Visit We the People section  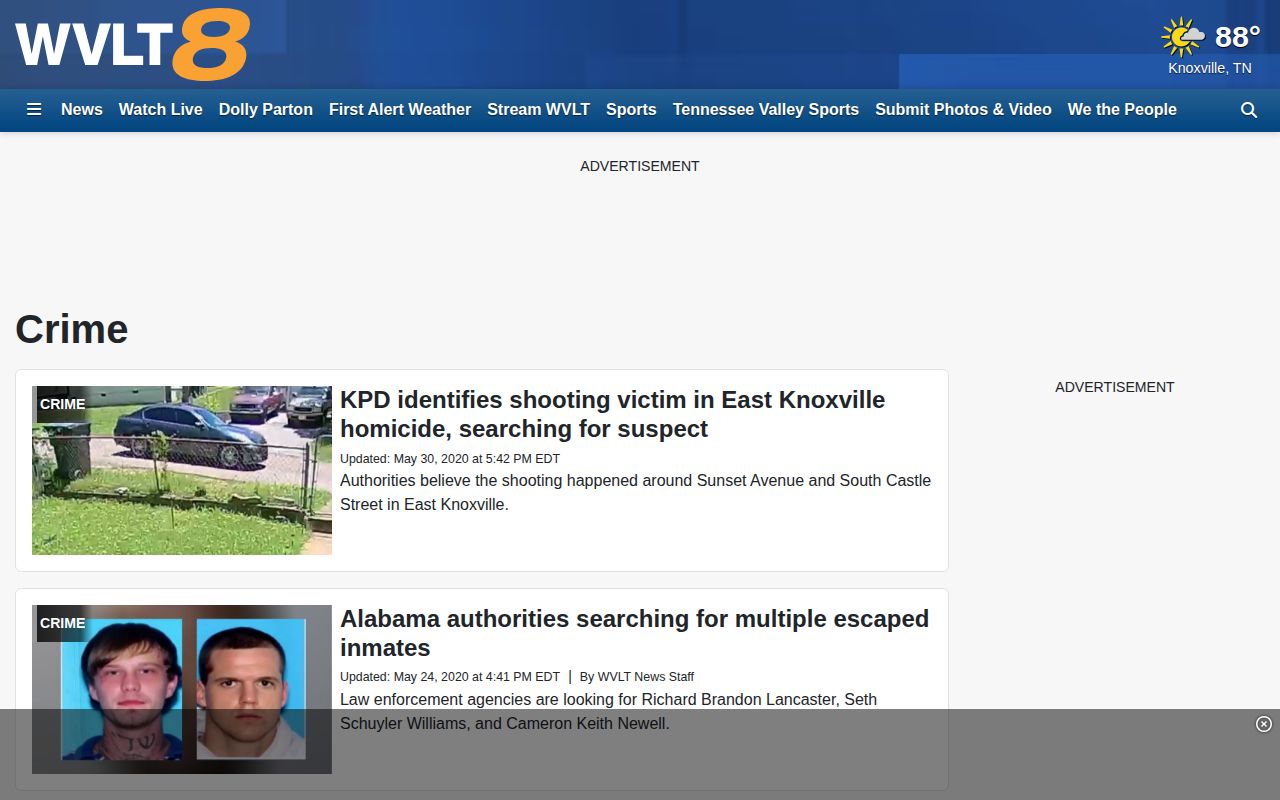coord(1122,110)
